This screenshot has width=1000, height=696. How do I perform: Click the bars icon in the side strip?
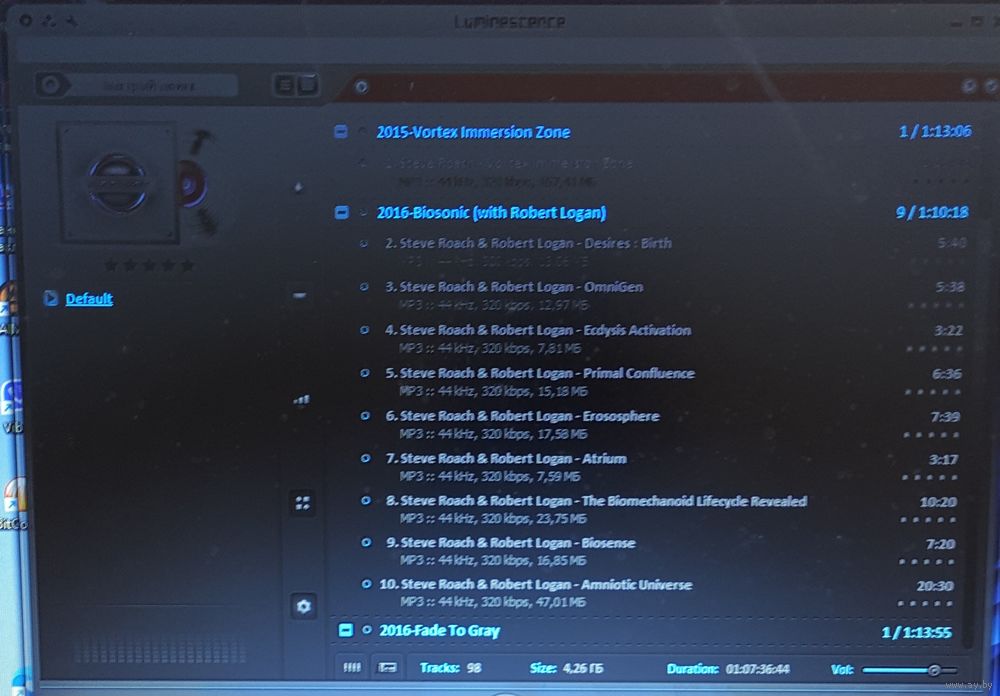301,400
